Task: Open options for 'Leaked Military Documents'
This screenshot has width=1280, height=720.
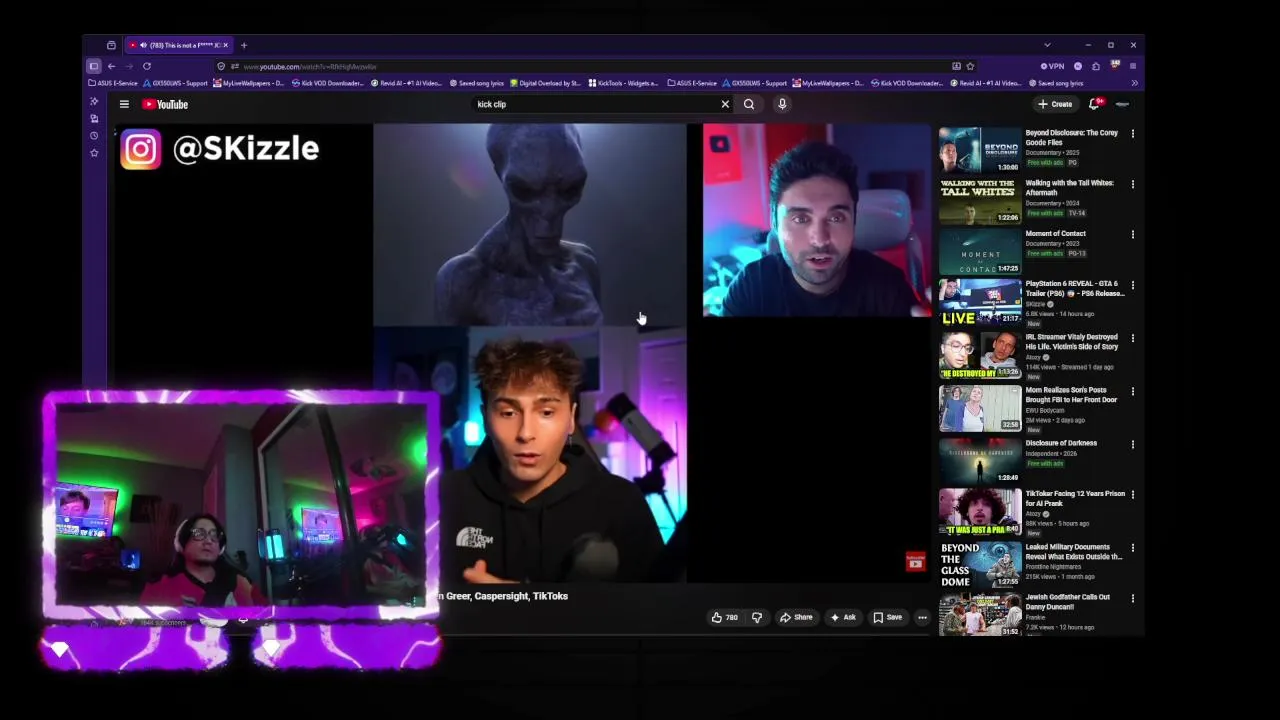Action: 1133,548
